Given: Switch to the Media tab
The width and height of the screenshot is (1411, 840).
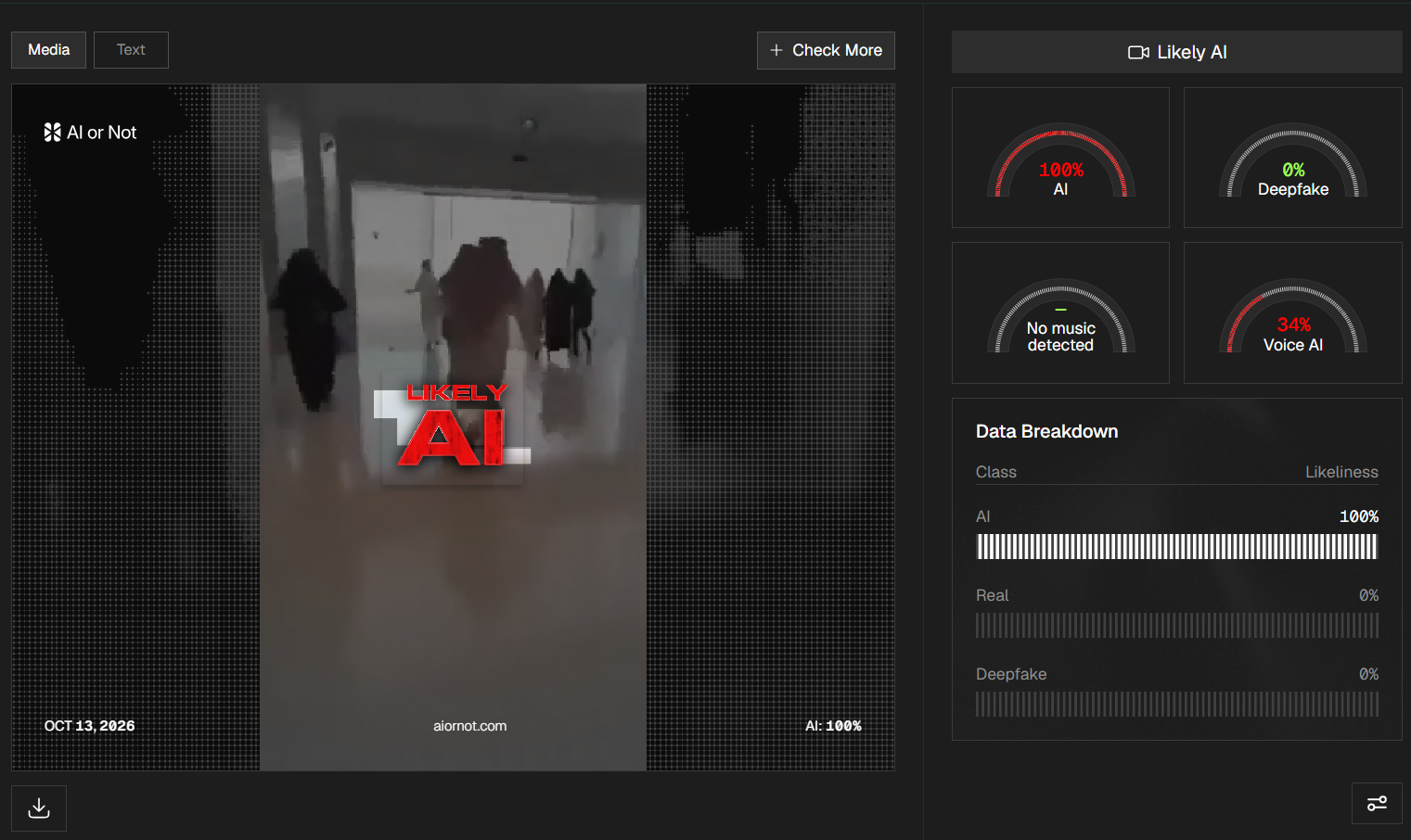Looking at the screenshot, I should click(48, 50).
